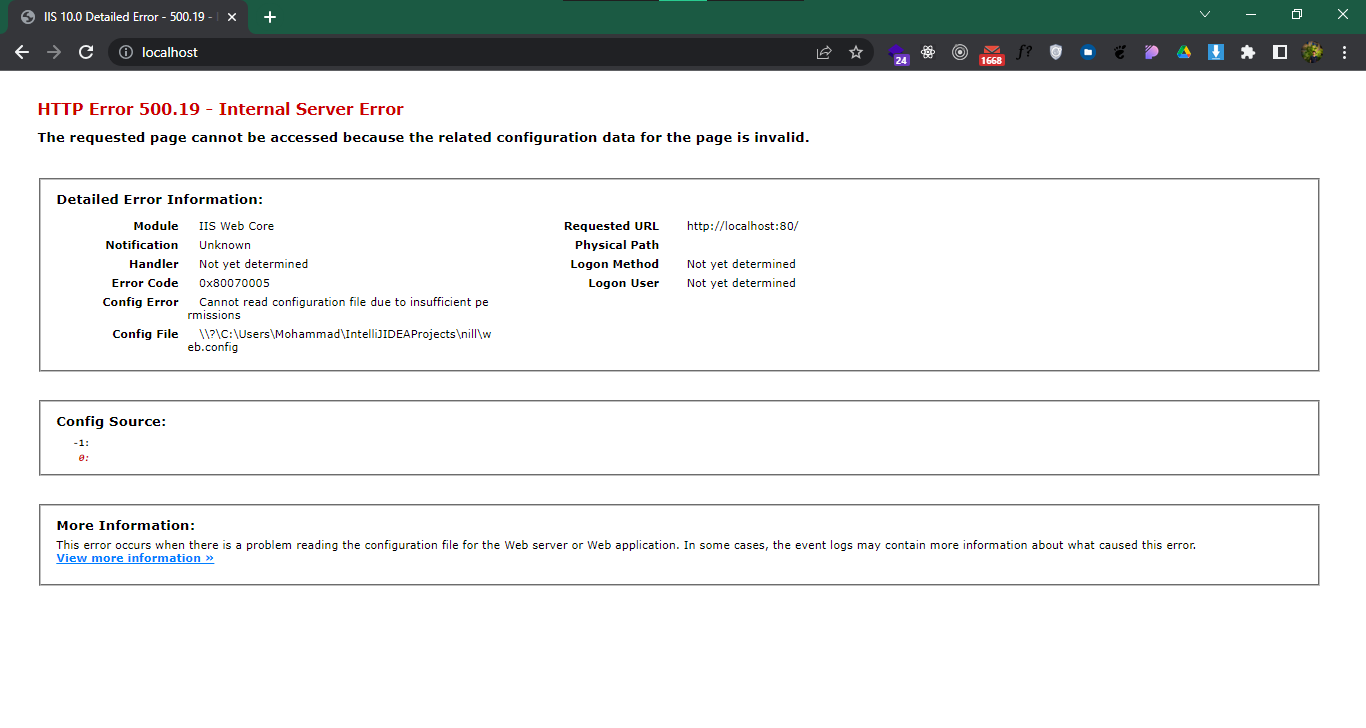Viewport: 1366px width, 728px height.
Task: Open the Extensions puzzle piece menu
Action: (1248, 52)
